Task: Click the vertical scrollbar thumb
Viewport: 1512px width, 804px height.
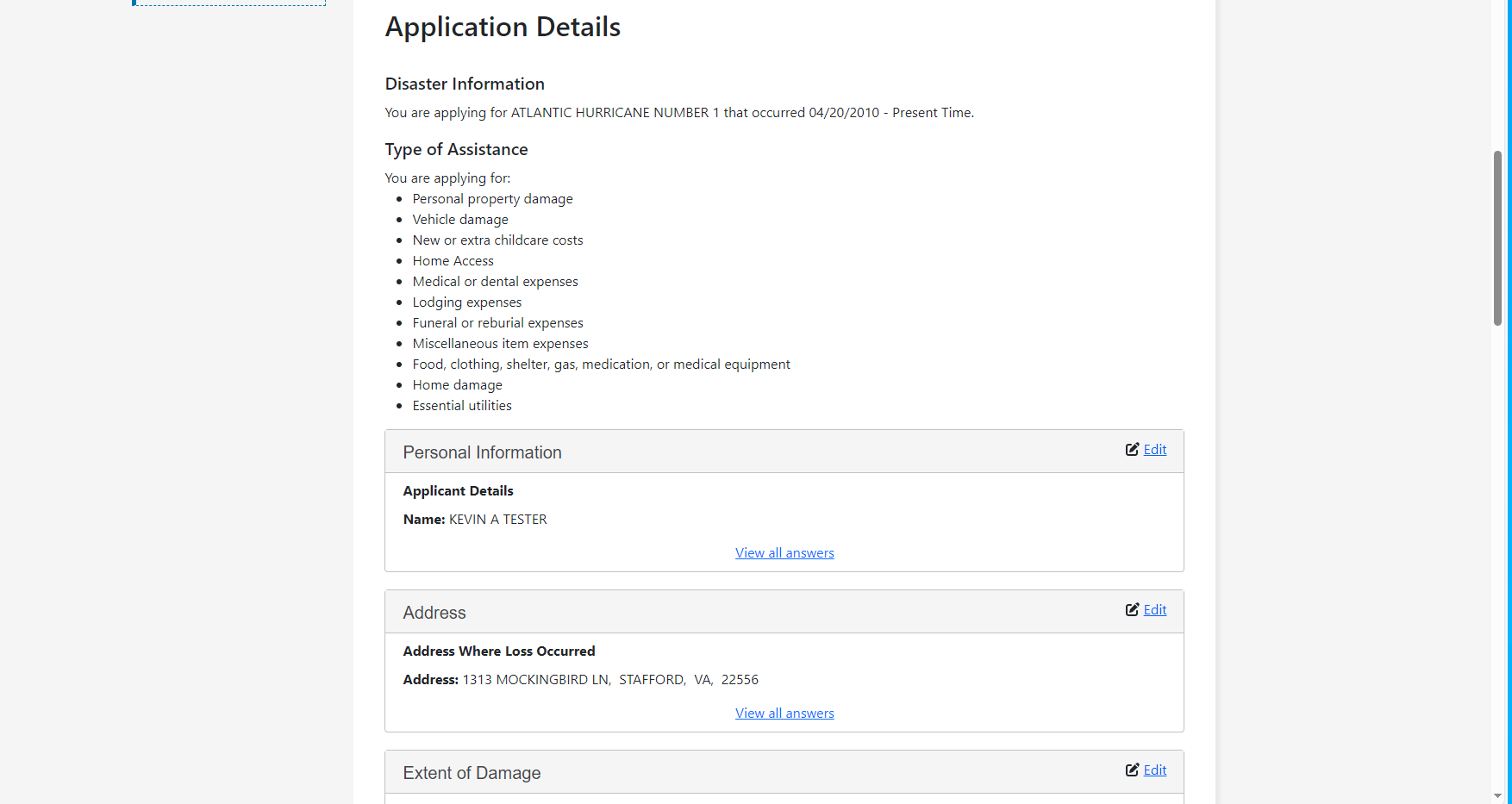Action: (x=1497, y=238)
